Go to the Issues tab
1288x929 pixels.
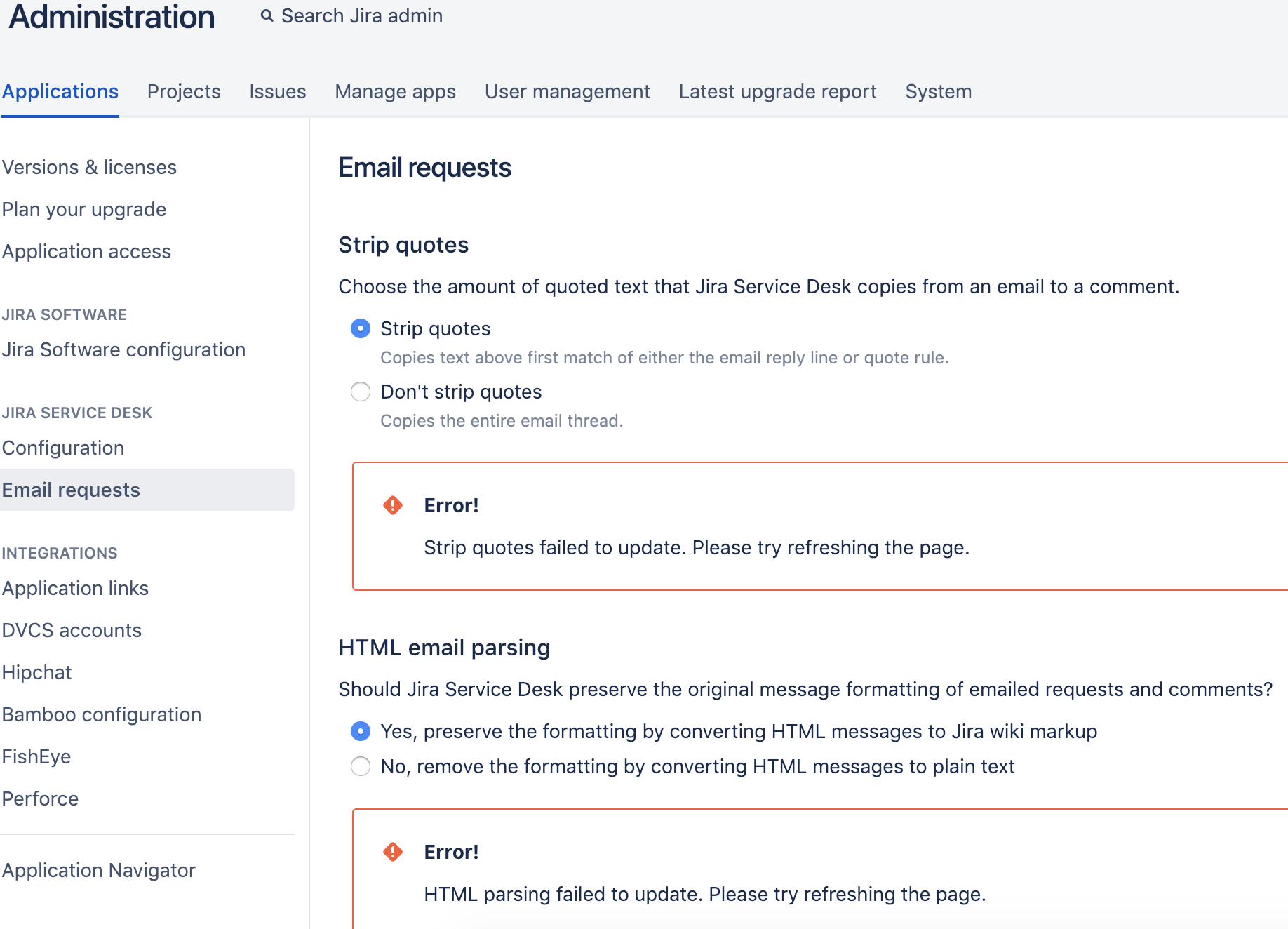[278, 92]
